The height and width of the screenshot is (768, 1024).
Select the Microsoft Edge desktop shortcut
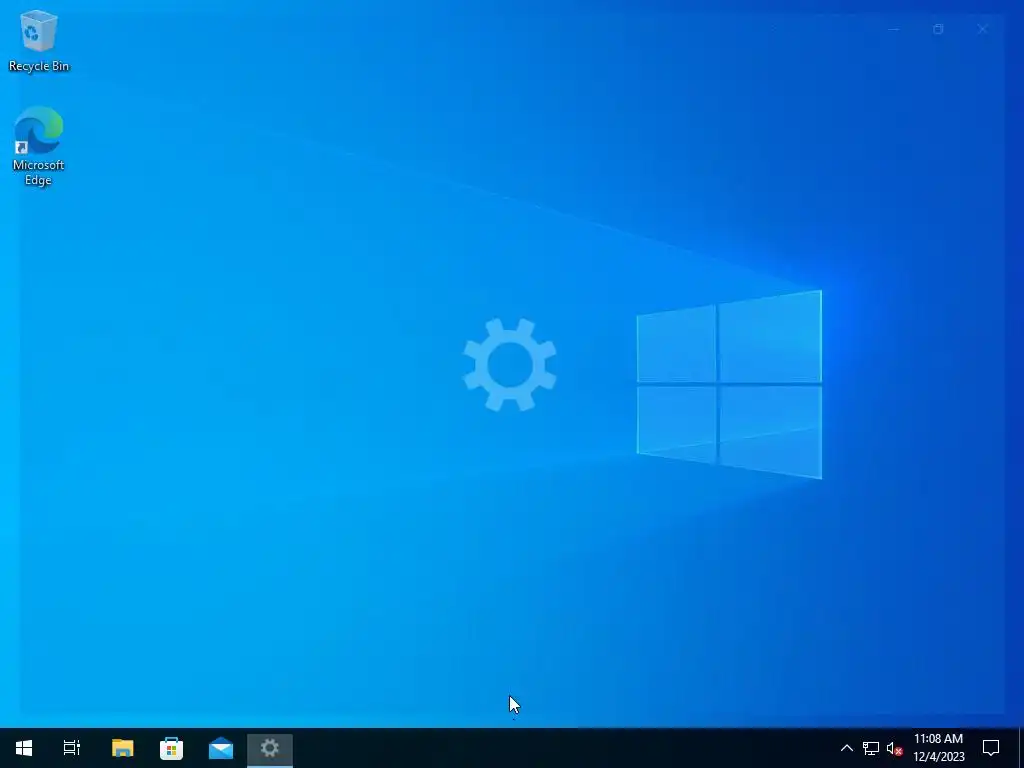click(38, 146)
